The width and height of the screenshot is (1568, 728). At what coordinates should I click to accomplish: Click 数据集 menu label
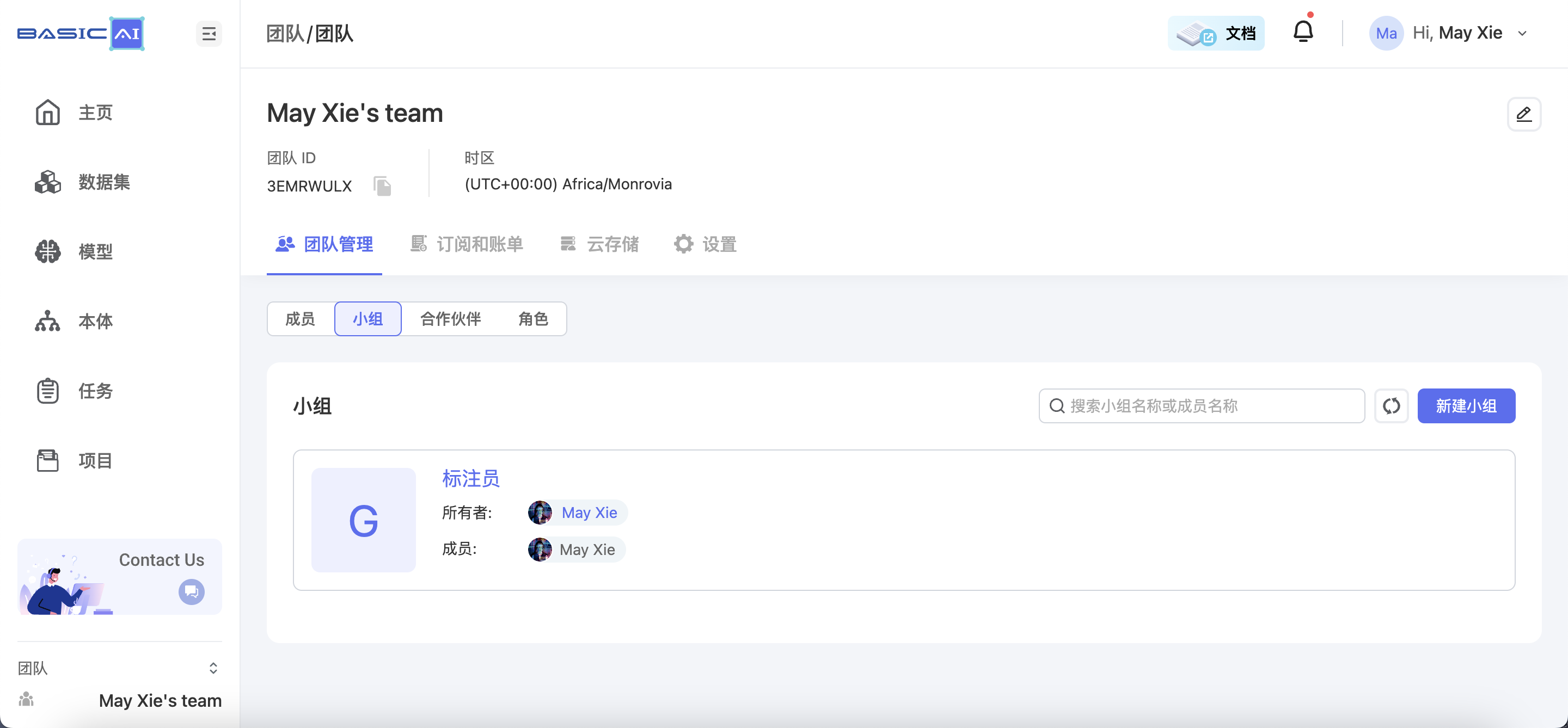tap(104, 182)
